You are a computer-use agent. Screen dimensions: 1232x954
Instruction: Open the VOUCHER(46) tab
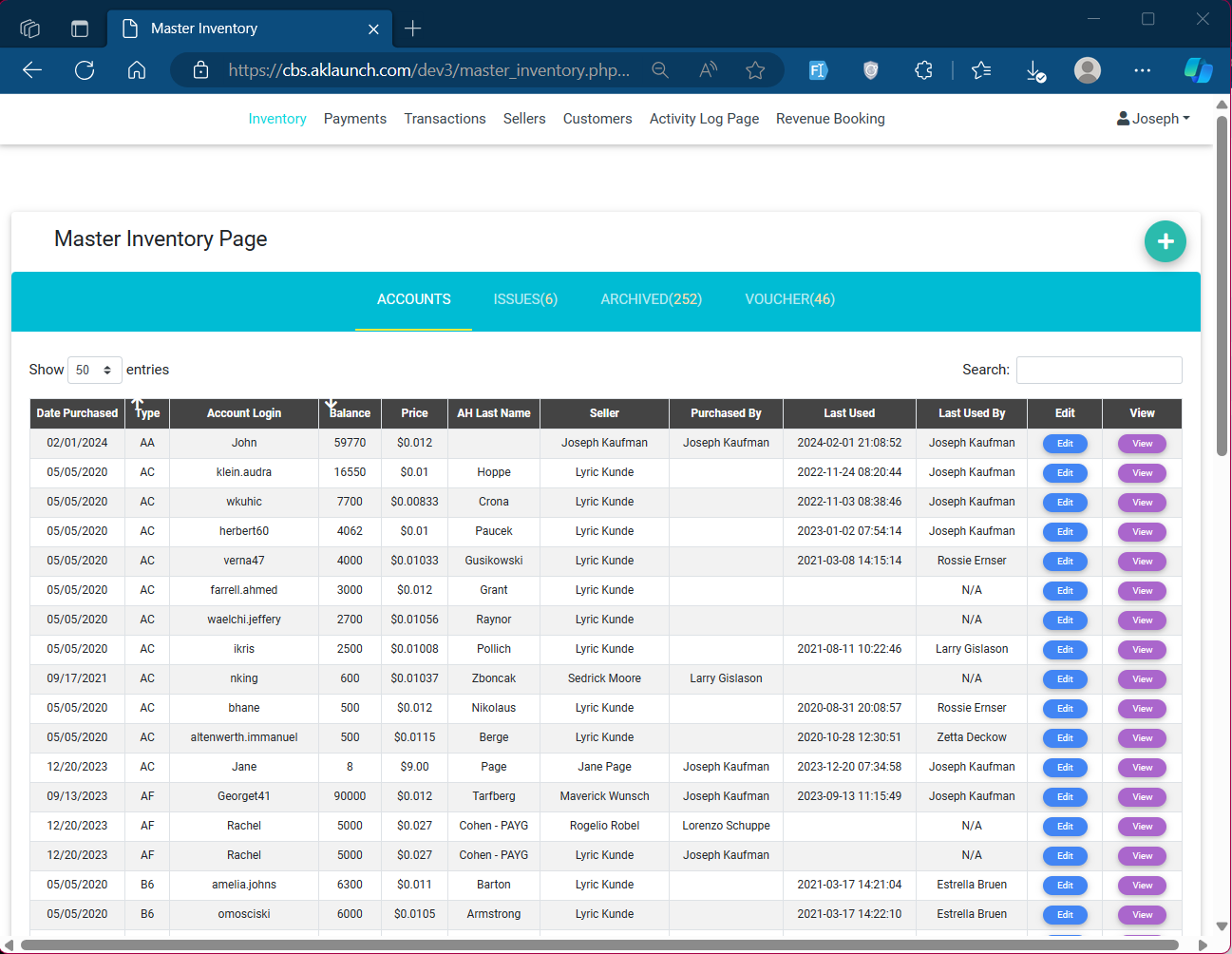click(789, 299)
